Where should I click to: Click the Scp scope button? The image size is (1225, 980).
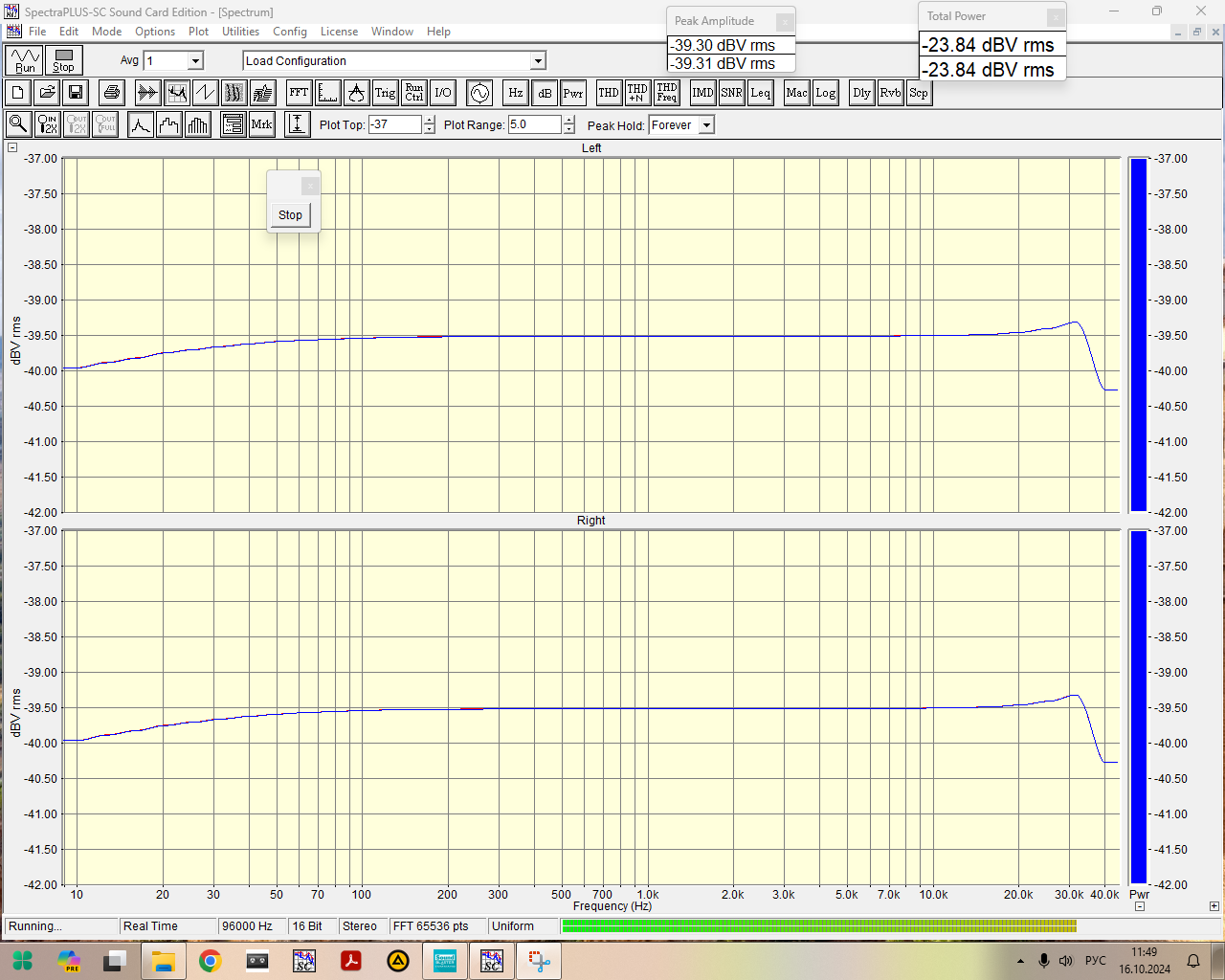point(919,93)
